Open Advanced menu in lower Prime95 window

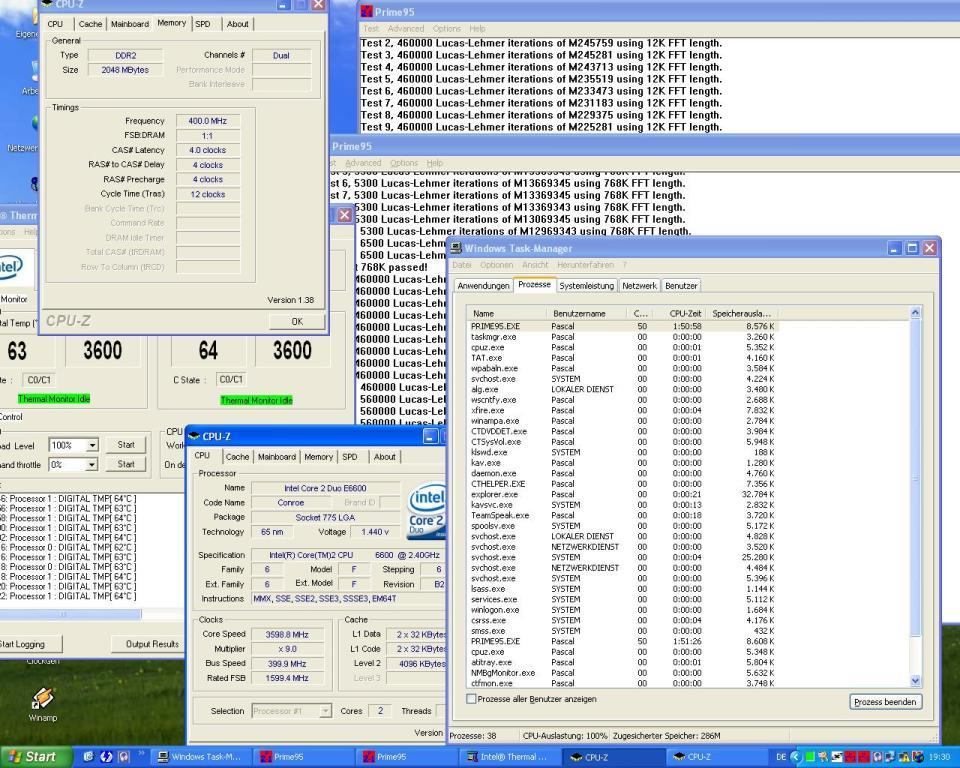363,163
